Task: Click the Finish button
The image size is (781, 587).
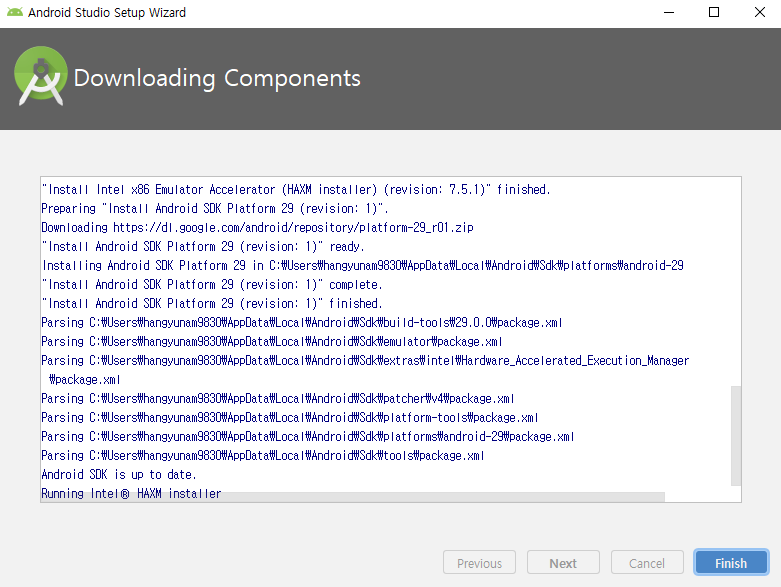Action: click(731, 563)
